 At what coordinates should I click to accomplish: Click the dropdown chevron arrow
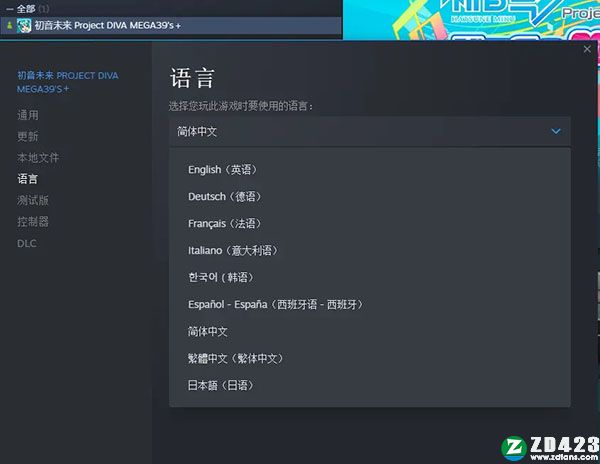556,131
